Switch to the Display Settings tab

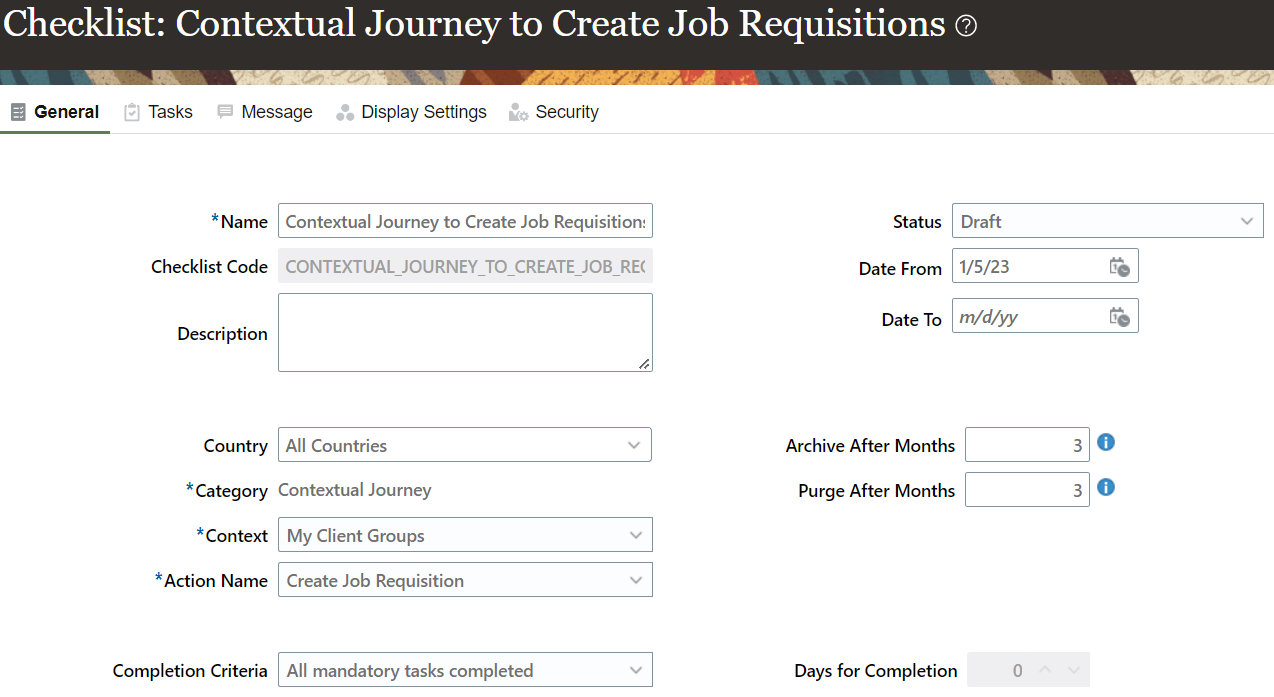pyautogui.click(x=423, y=112)
